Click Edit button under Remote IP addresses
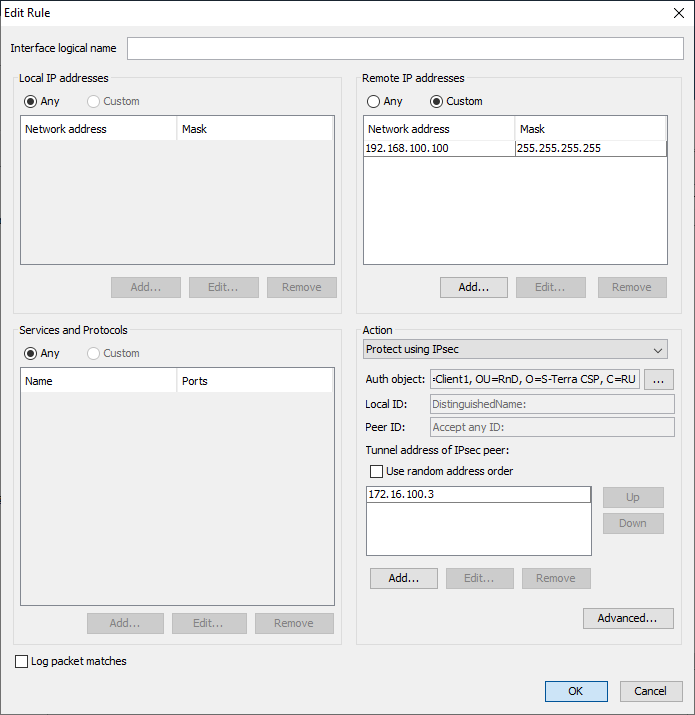 550,287
